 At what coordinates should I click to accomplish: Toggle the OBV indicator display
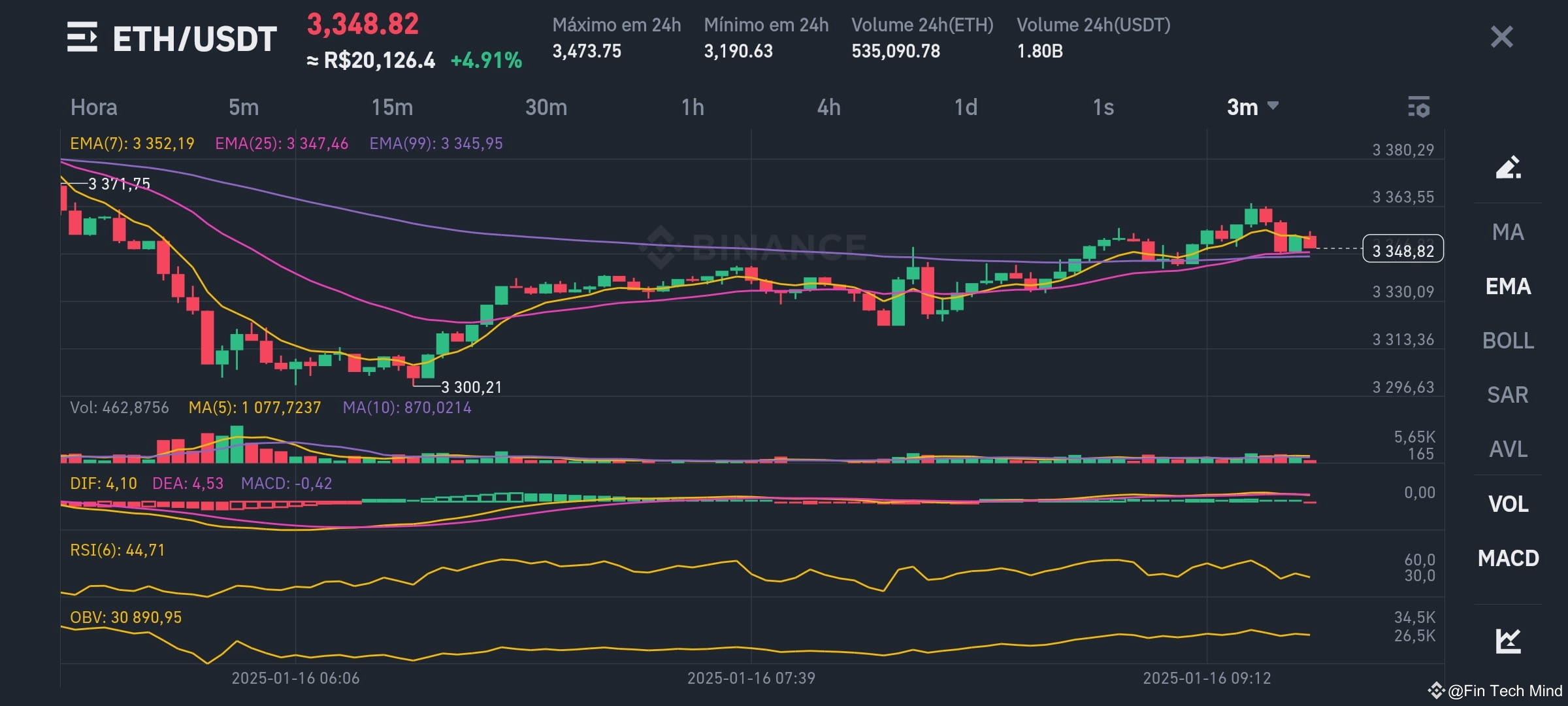(x=126, y=616)
